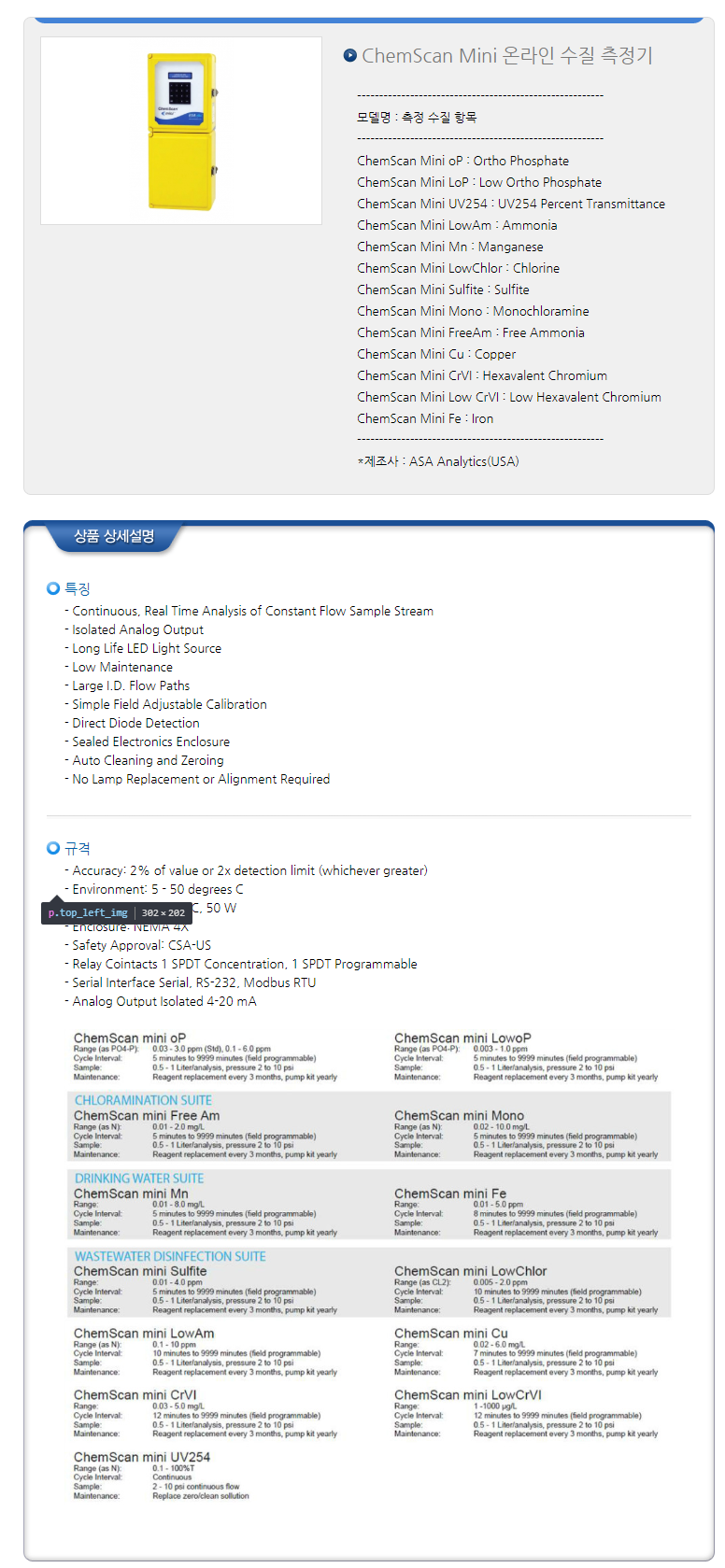
Task: Click the ChemScan Mini Fe : Iron entry
Action: point(425,418)
